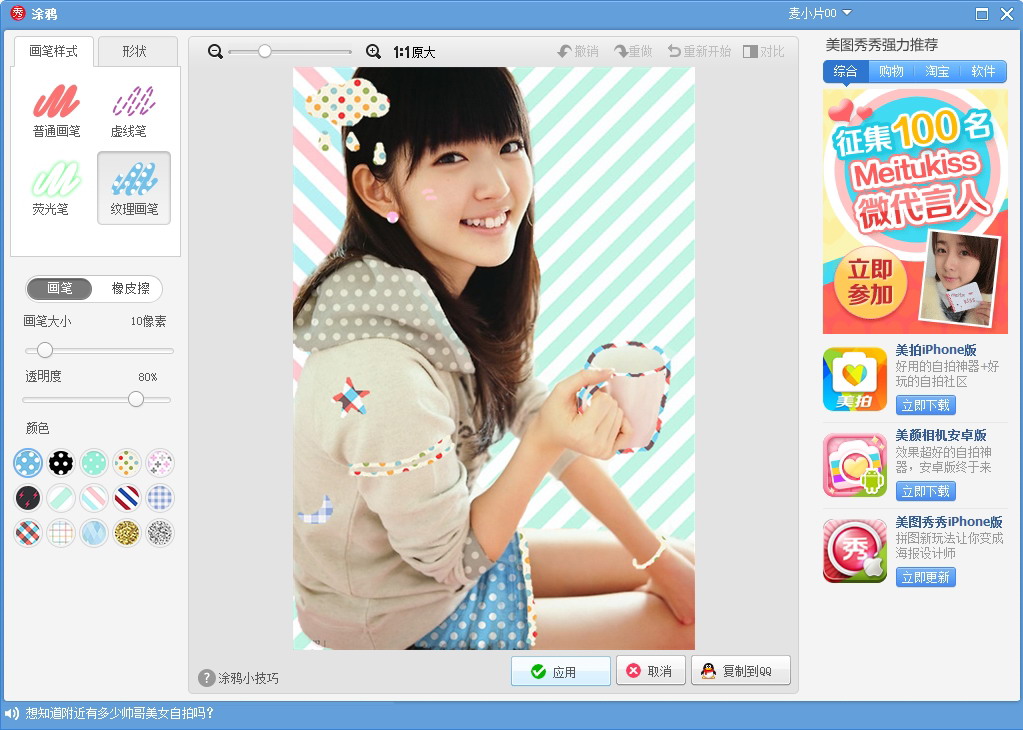Click the 复制到QQ button
Viewport: 1023px width, 730px height.
(741, 671)
